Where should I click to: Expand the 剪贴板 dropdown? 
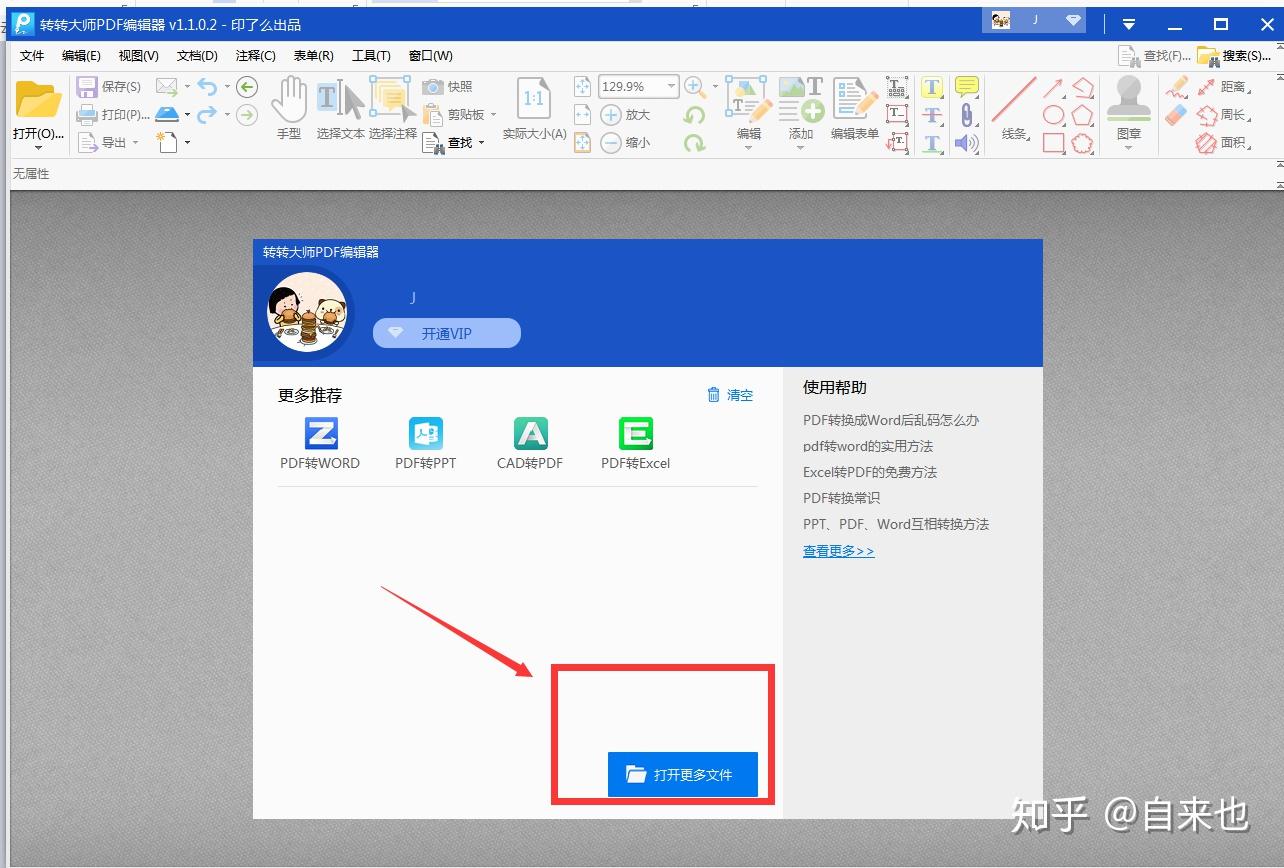tap(493, 115)
